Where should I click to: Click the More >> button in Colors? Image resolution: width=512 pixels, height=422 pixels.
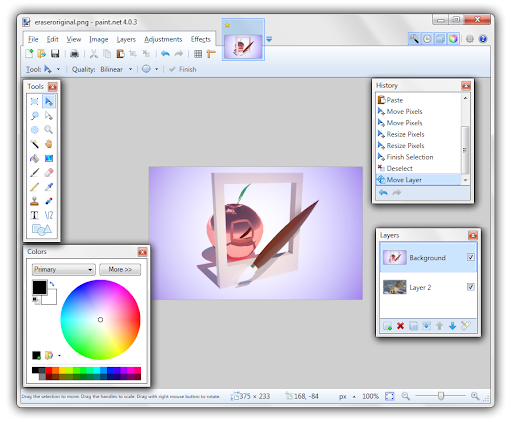coord(120,269)
